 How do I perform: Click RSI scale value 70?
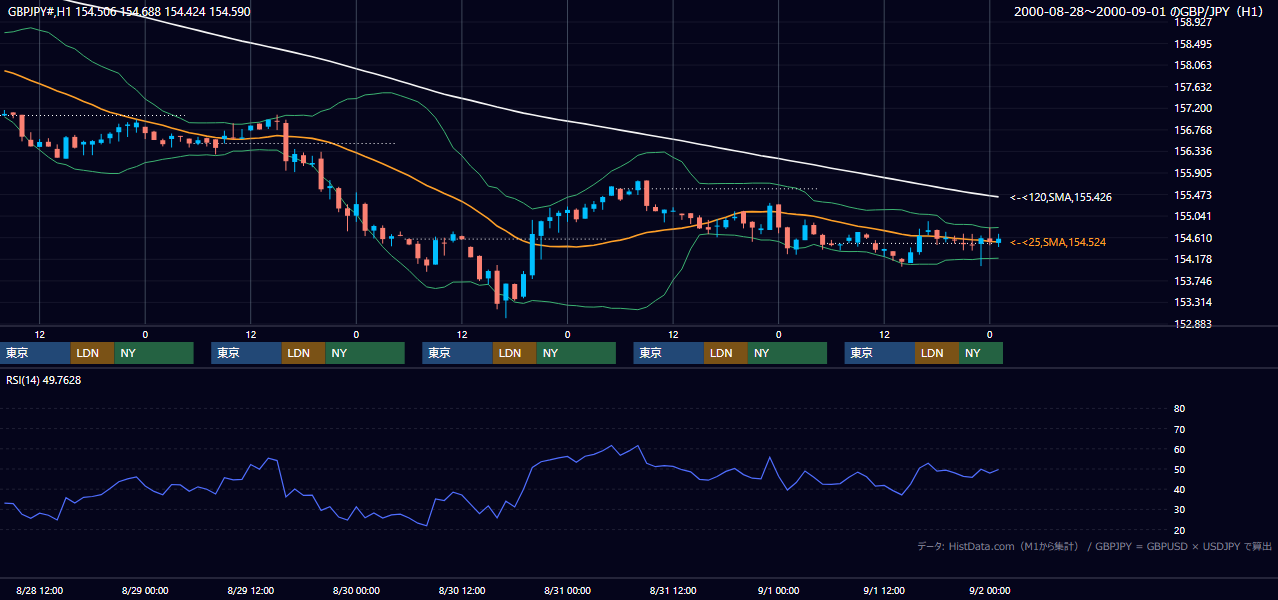1179,429
